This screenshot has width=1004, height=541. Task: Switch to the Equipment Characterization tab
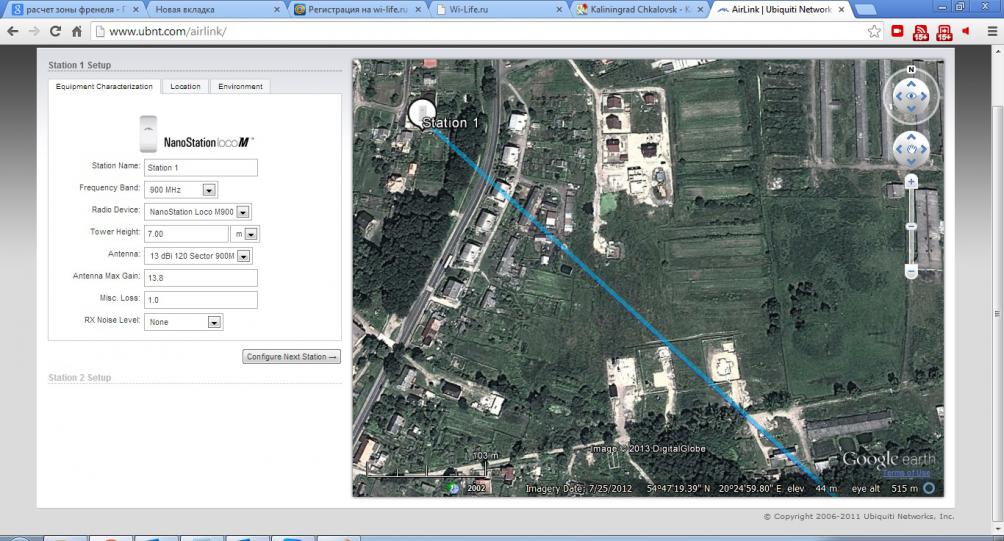(104, 86)
